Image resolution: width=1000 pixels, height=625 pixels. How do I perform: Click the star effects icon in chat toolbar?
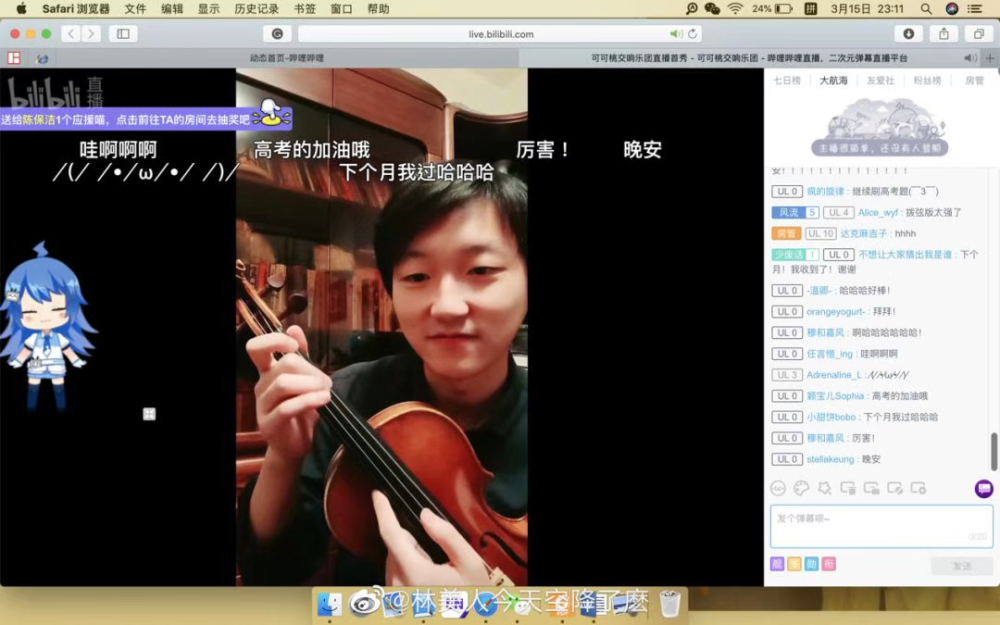pos(824,488)
